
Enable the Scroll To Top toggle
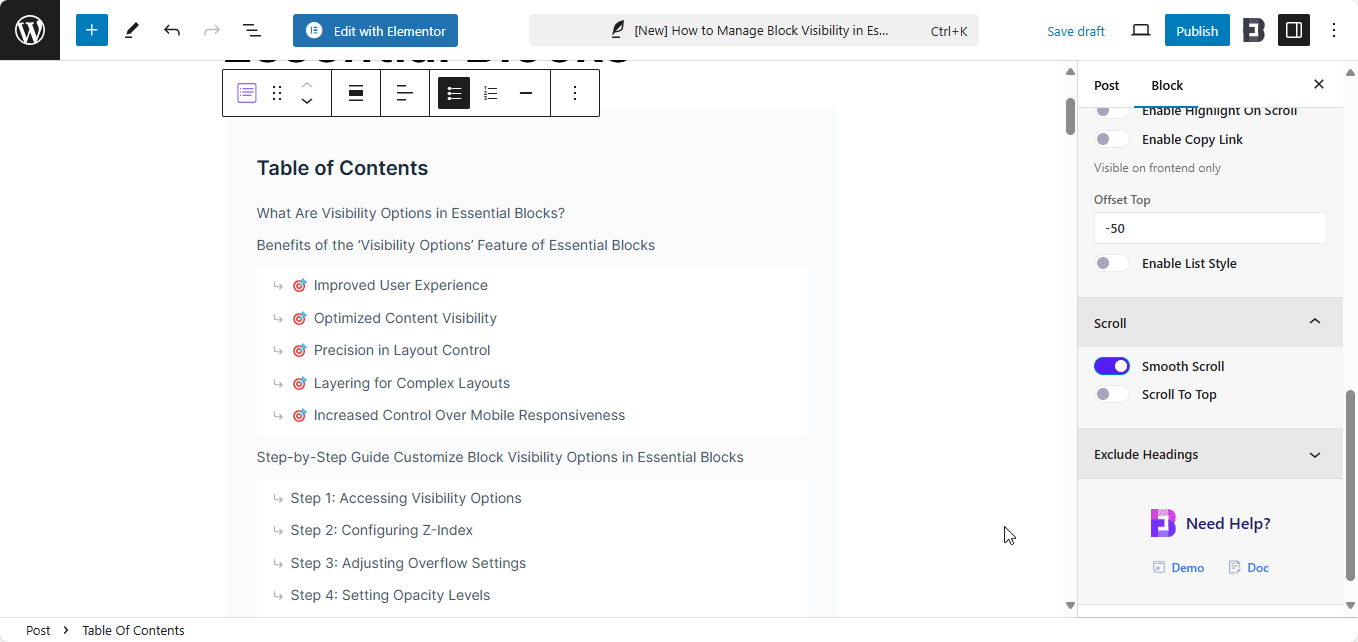click(1111, 394)
